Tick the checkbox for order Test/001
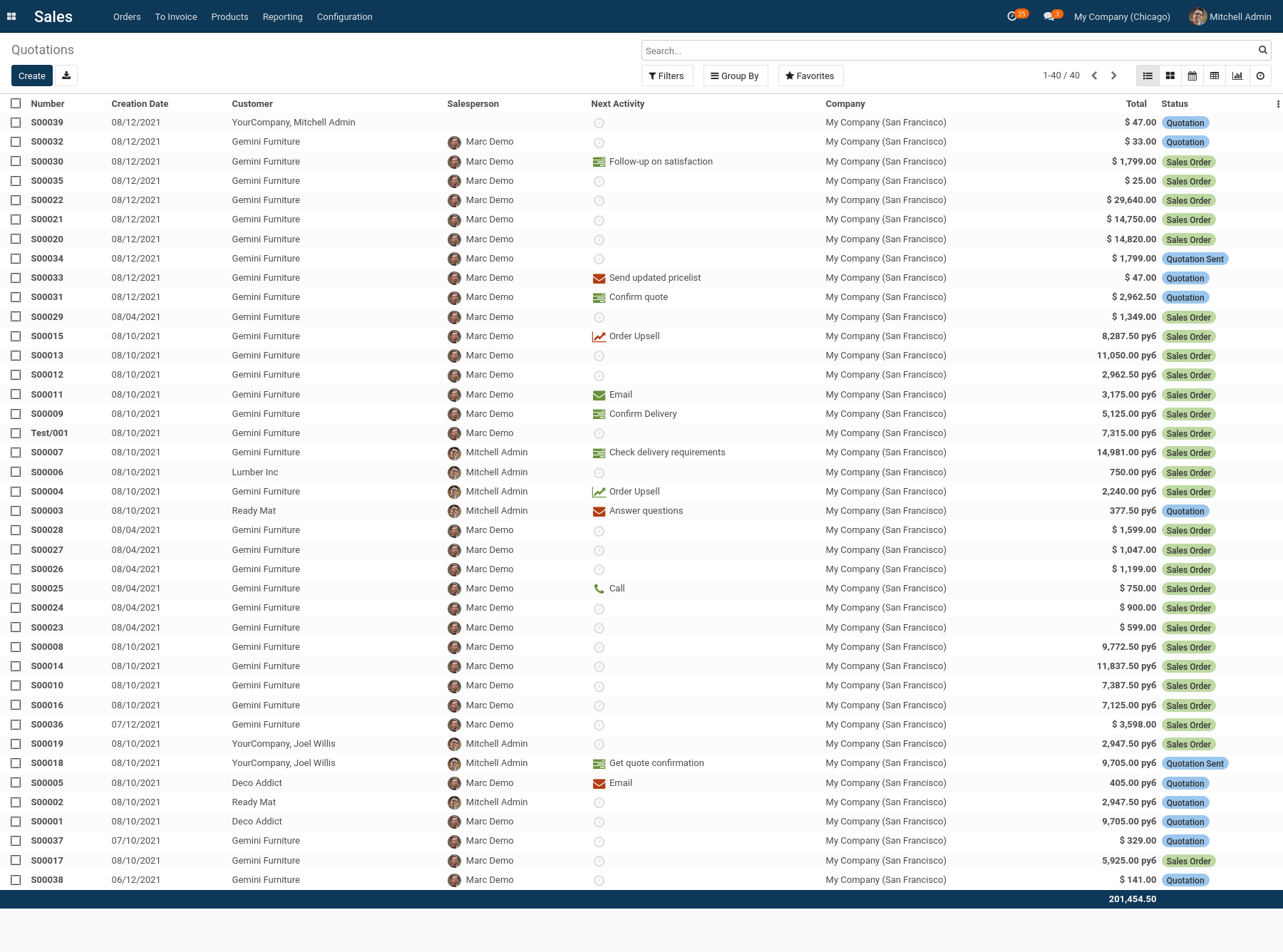 16,433
